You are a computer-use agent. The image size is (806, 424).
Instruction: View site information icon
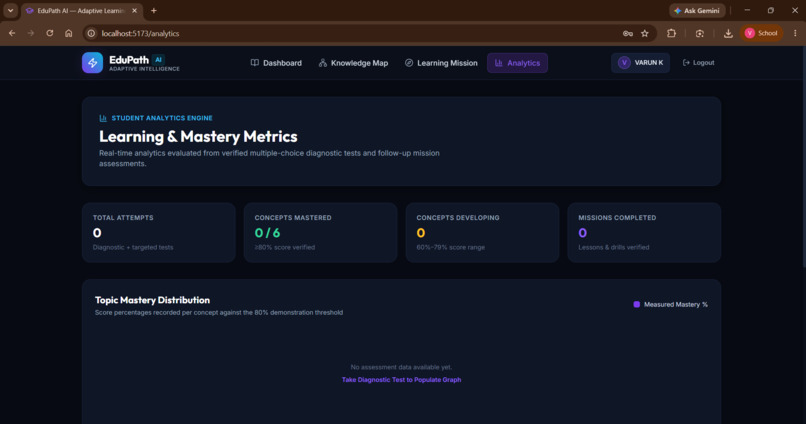click(x=91, y=33)
